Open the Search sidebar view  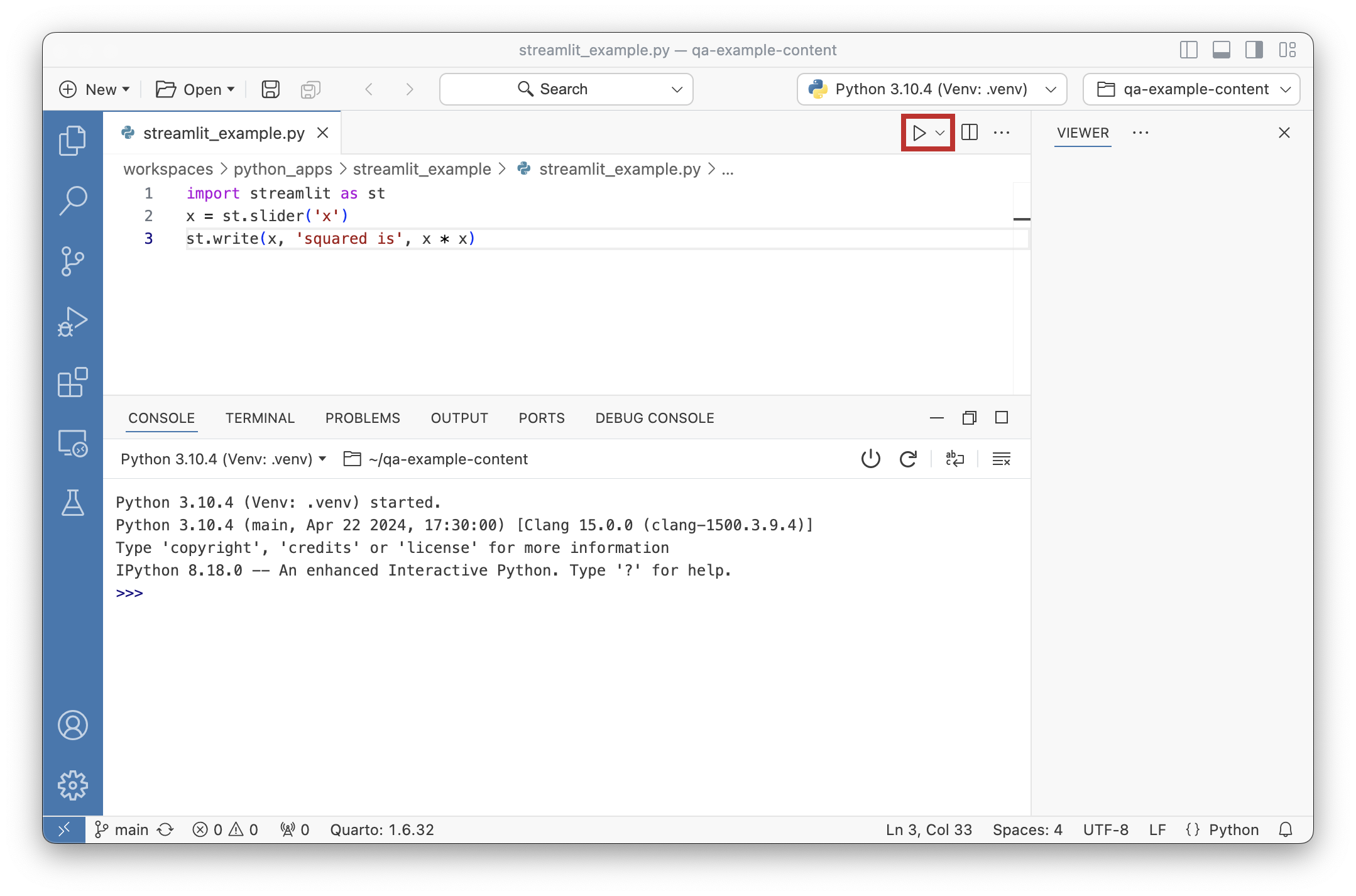[x=73, y=200]
